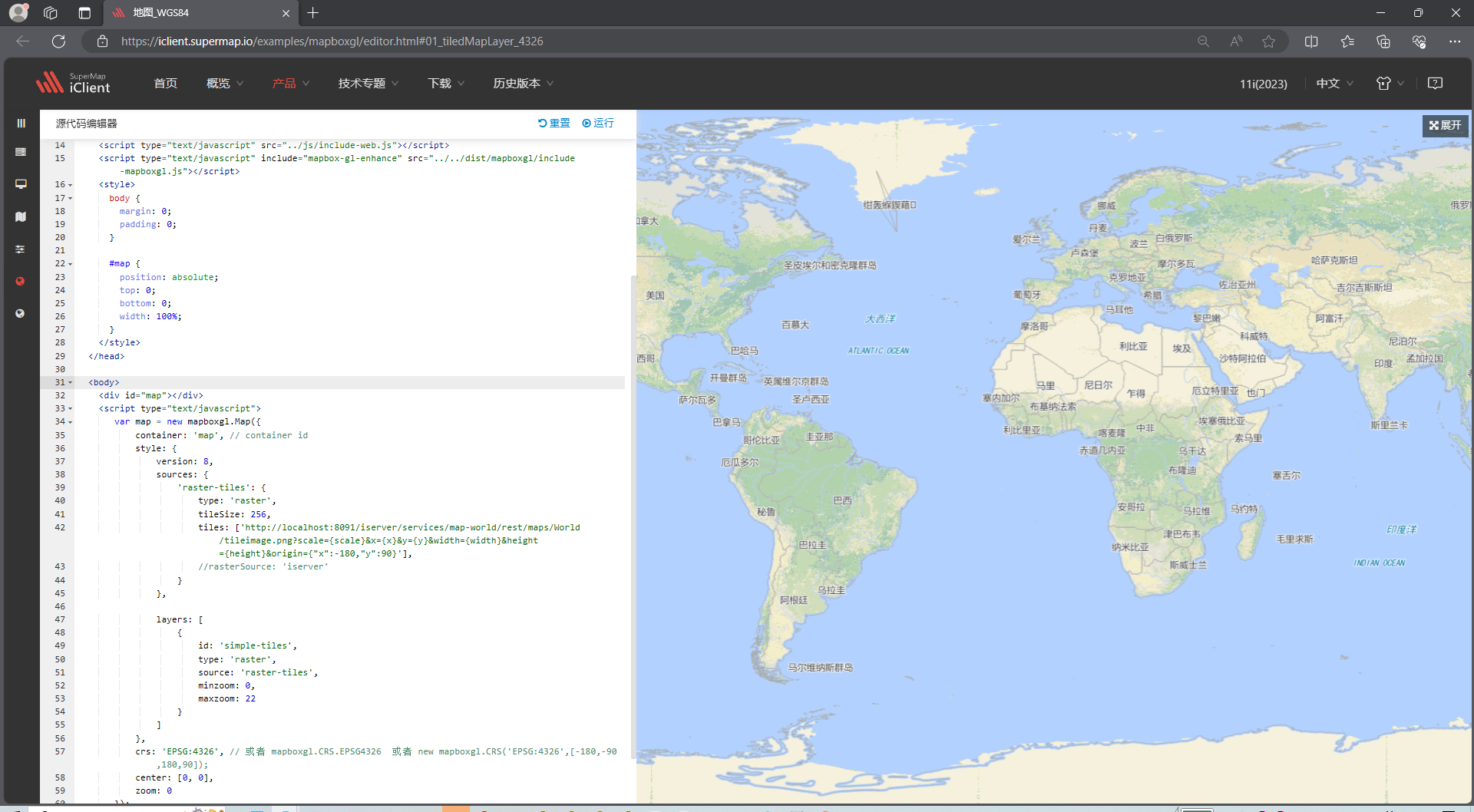The image size is (1474, 812).
Task: Click the INDIAN OCEAN map label
Action: coord(1380,563)
